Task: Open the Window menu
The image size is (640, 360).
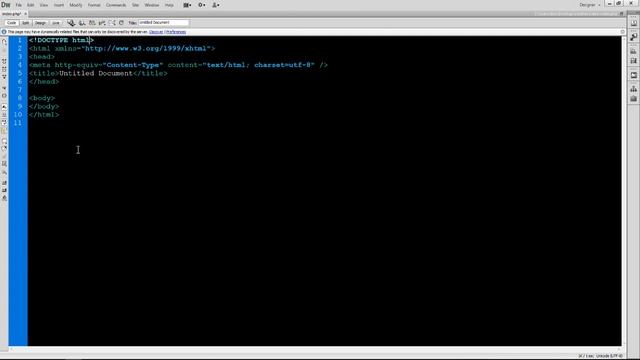Action: (151, 5)
